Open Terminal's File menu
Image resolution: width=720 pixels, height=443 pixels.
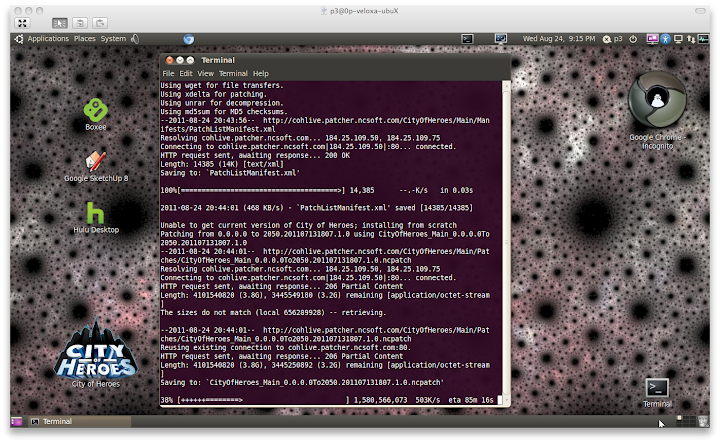click(x=168, y=73)
